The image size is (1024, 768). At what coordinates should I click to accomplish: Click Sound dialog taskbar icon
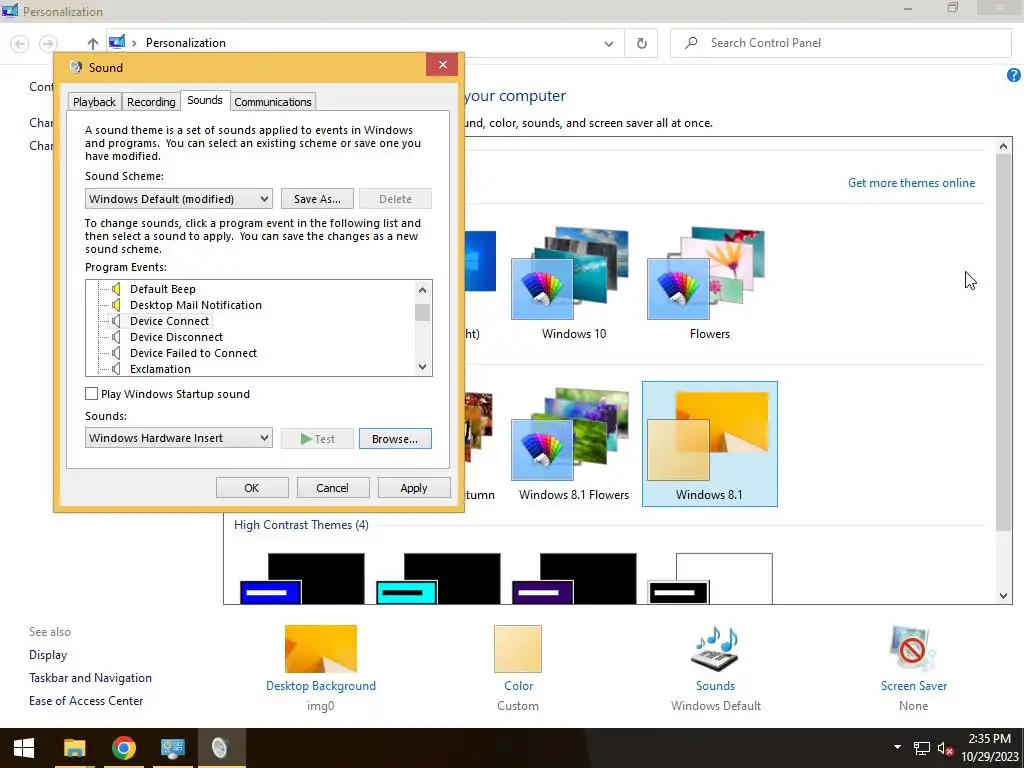(221, 748)
